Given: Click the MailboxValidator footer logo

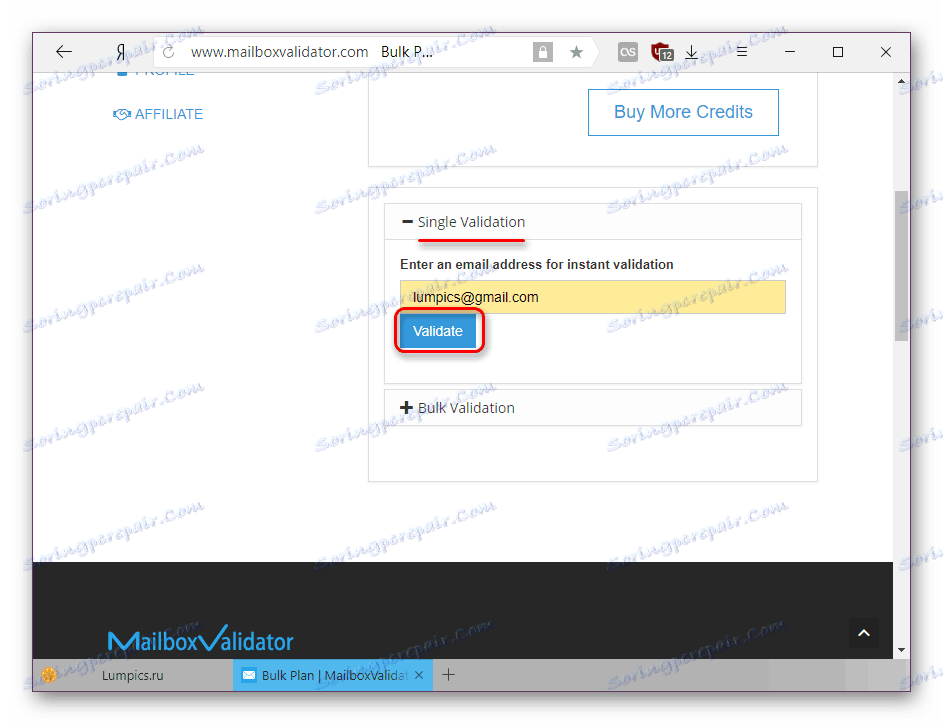Looking at the screenshot, I should point(202,639).
